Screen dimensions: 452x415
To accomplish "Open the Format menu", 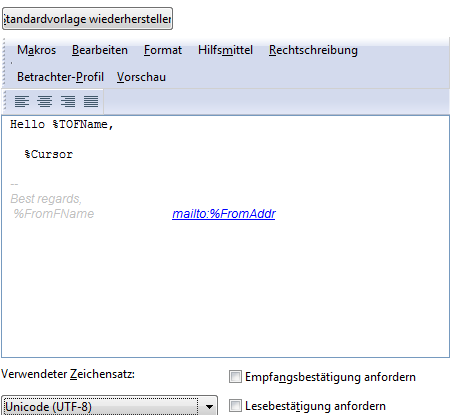I will coord(163,50).
